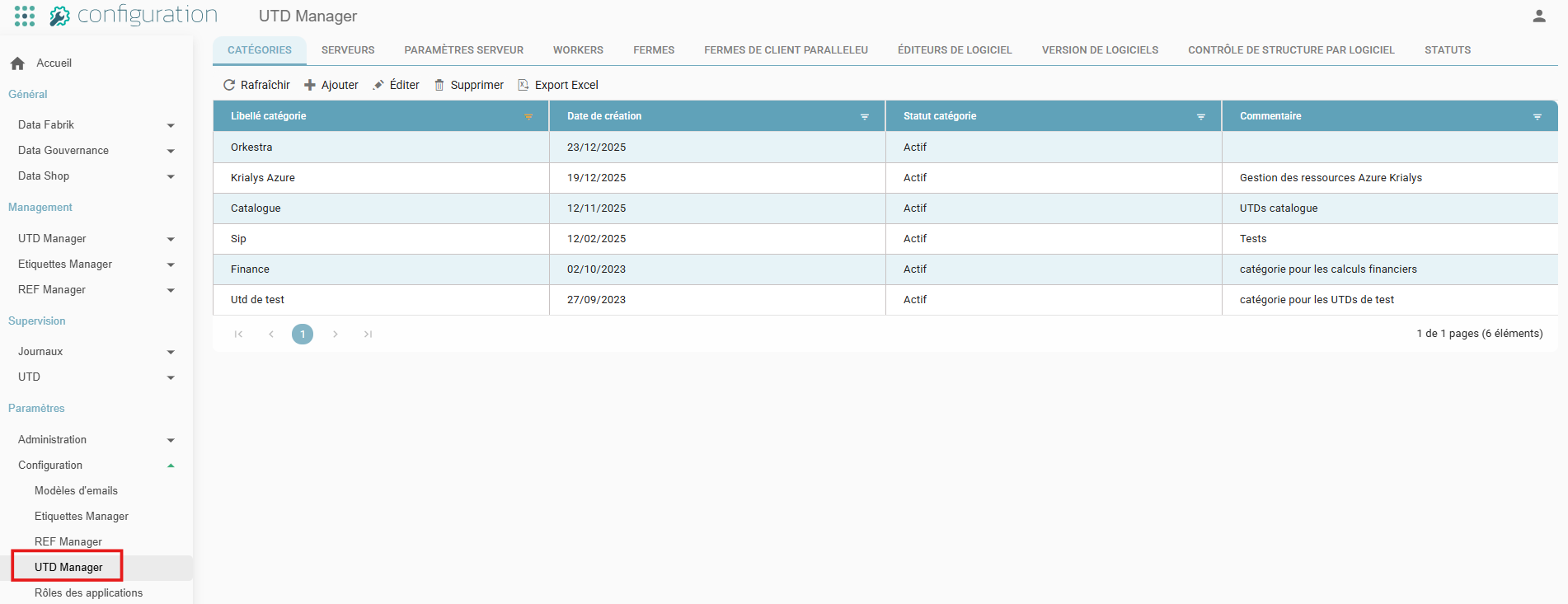Select the Finance category row
Screen dimensions: 1568x604
point(885,269)
